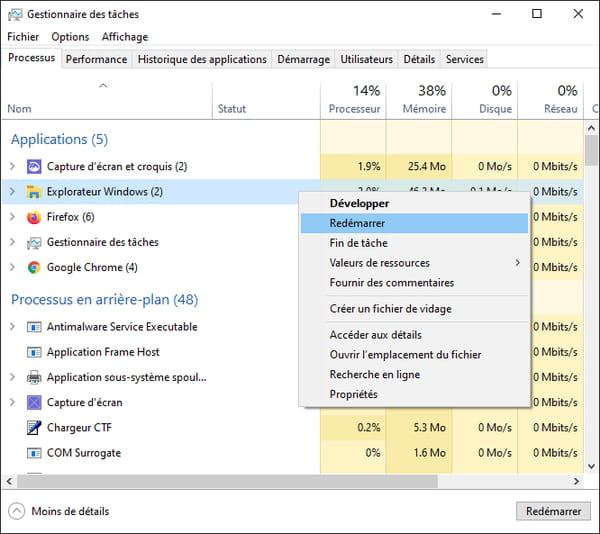Screen dimensions: 600x534
Task: Open the Options menu
Action: (70, 37)
